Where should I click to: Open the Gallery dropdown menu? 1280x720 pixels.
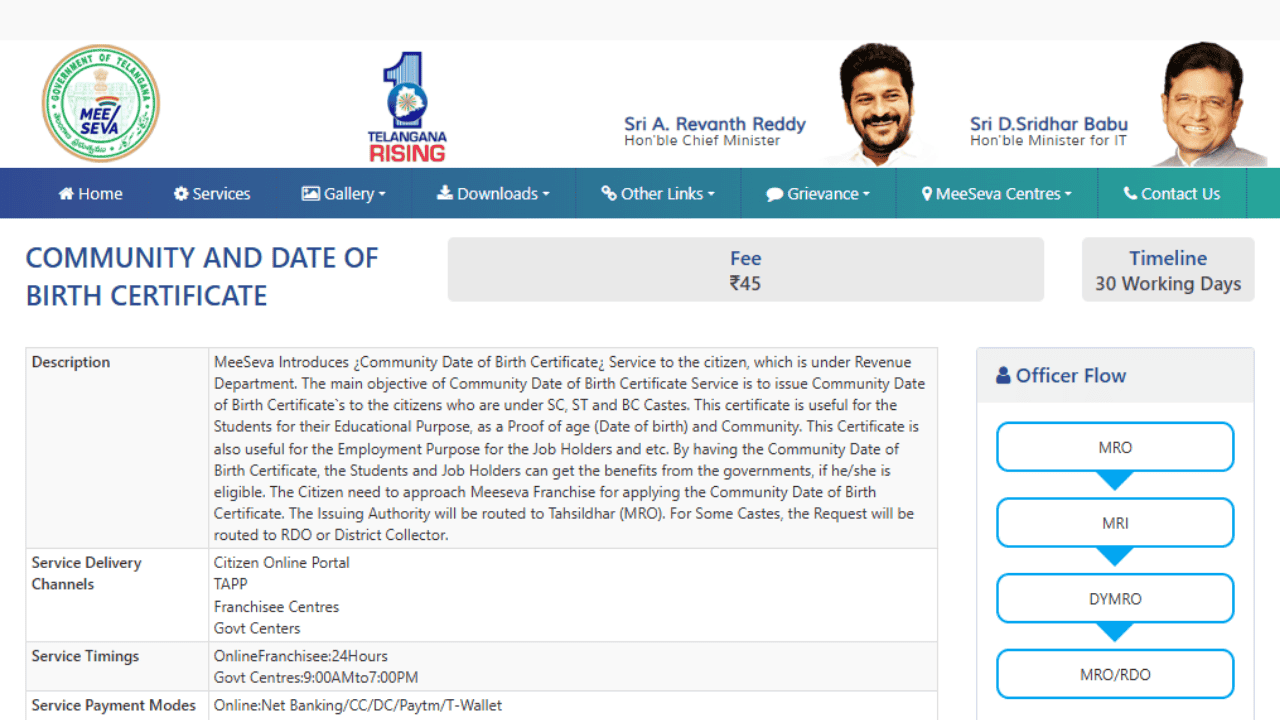tap(344, 193)
